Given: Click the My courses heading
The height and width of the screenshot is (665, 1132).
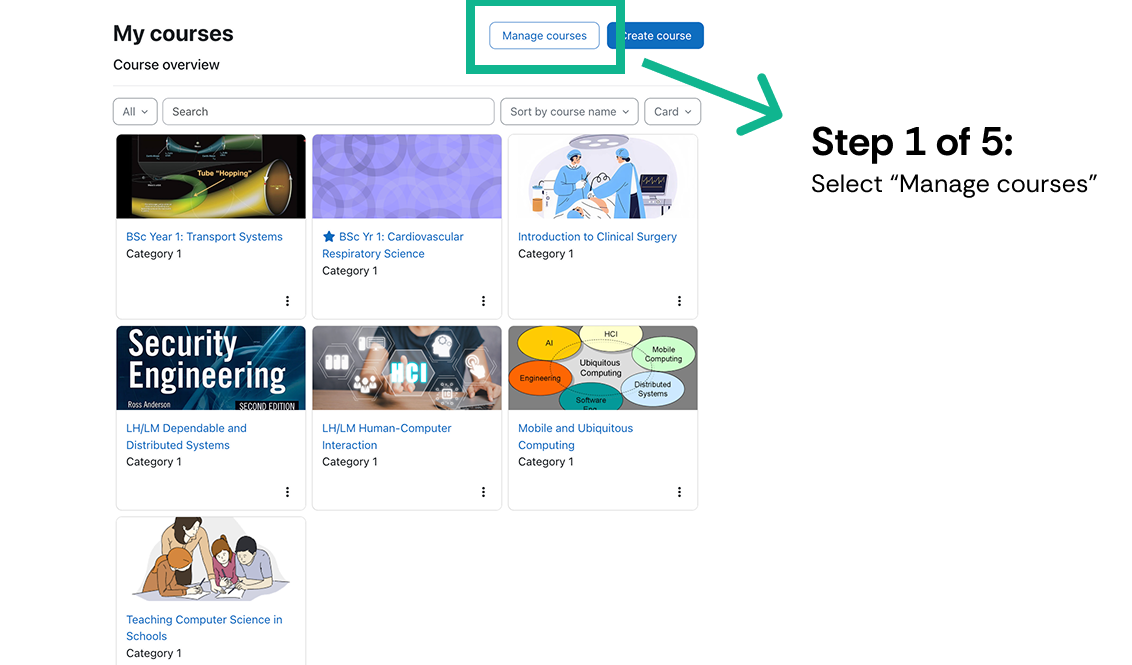Looking at the screenshot, I should point(173,33).
